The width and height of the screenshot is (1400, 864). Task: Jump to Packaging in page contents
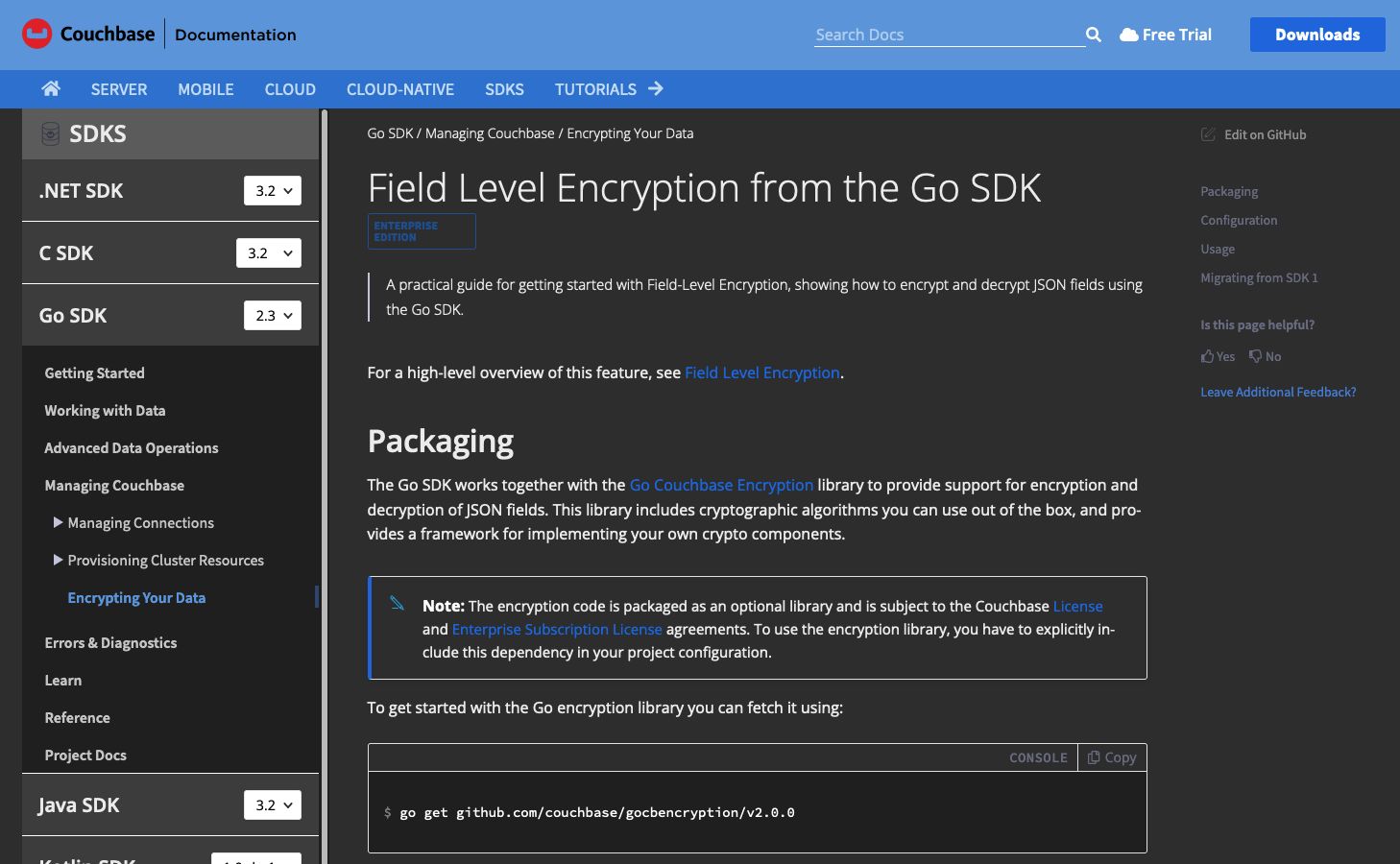[1229, 191]
